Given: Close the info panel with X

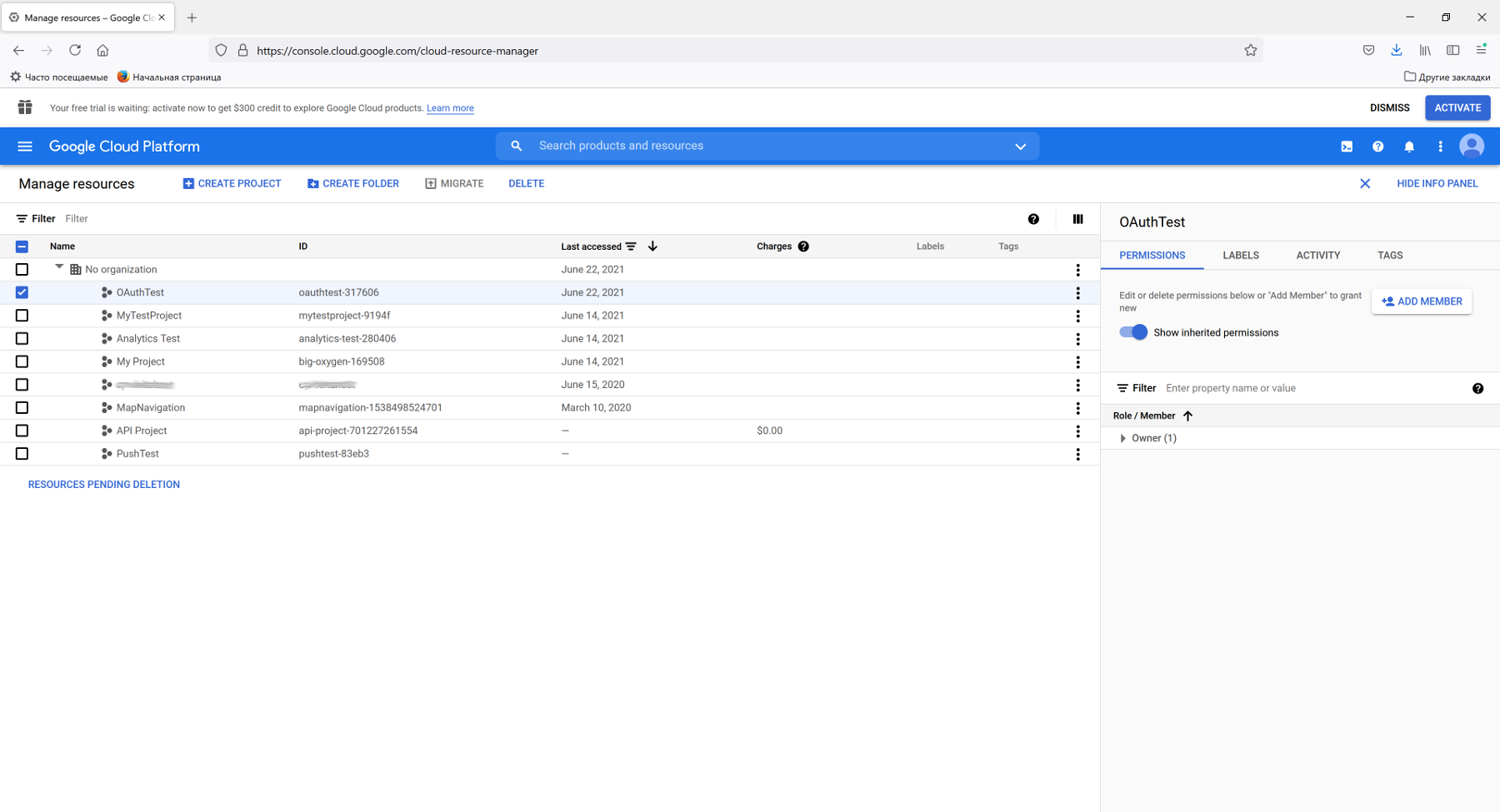Looking at the screenshot, I should (1365, 184).
